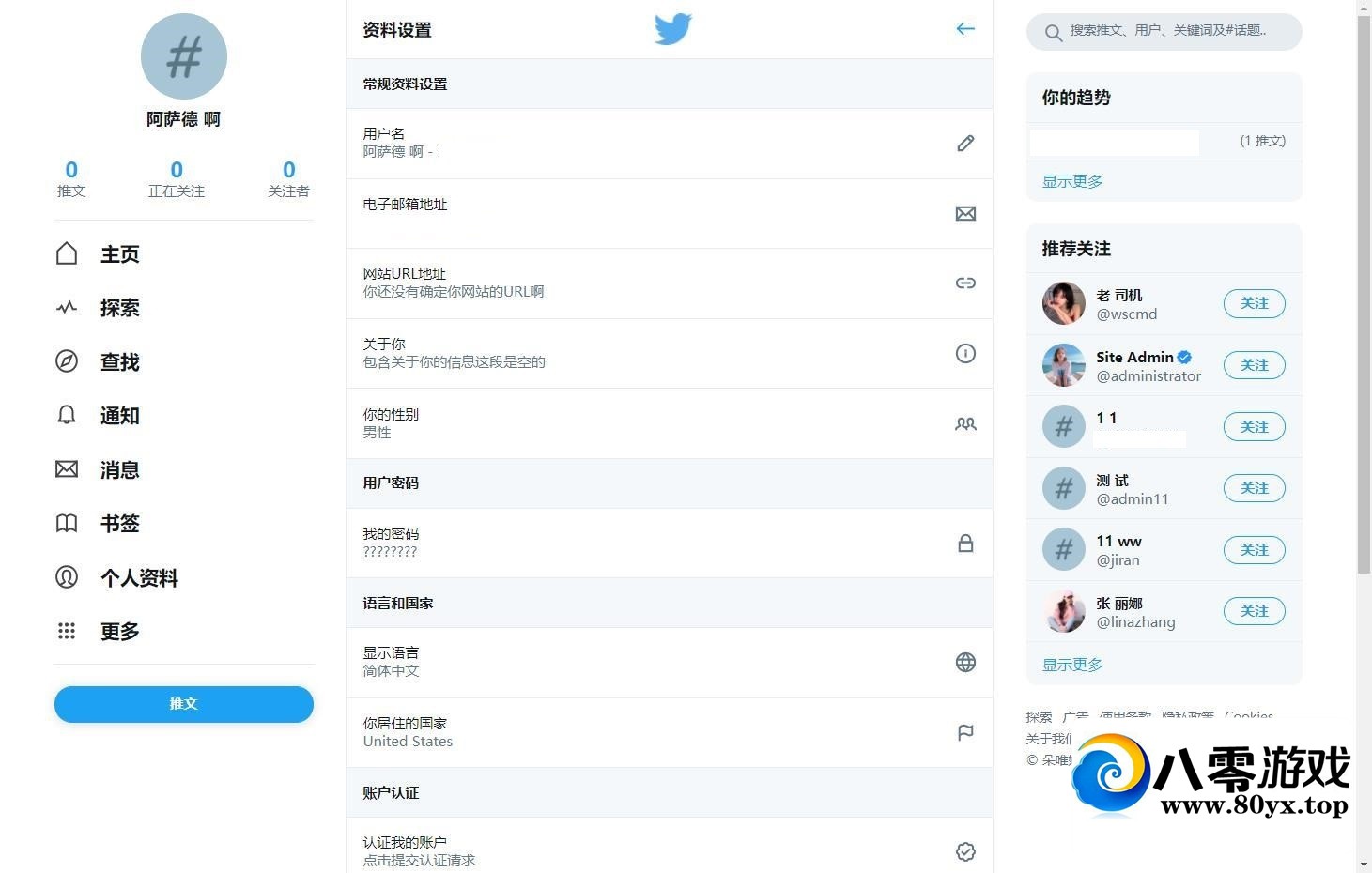
Task: Click the @administrator handle
Action: click(x=1148, y=376)
